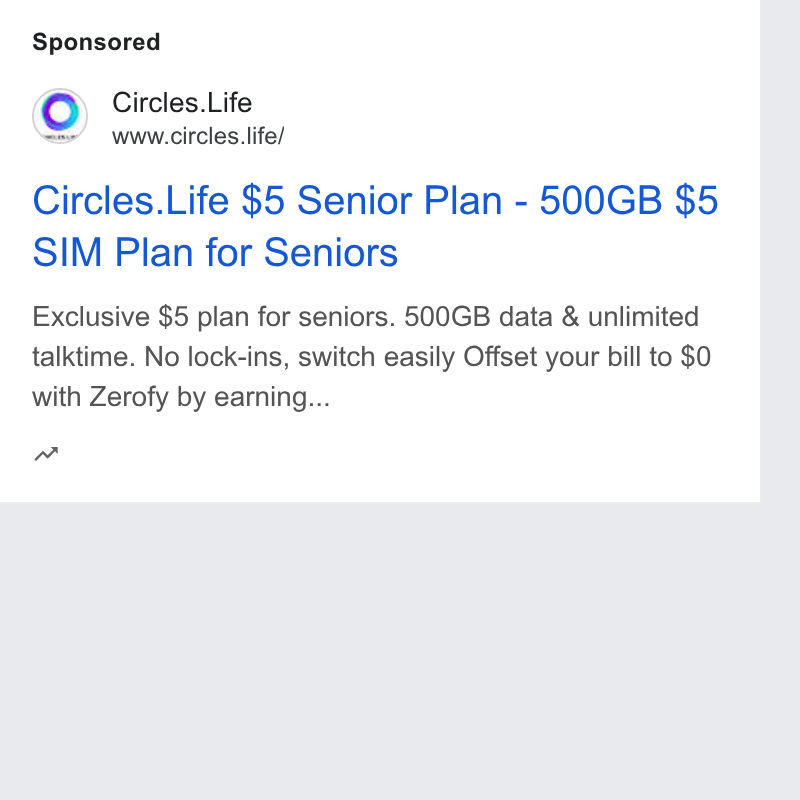This screenshot has height=800, width=800.
Task: Click the gray margin strip beside the ad card
Action: 780,250
